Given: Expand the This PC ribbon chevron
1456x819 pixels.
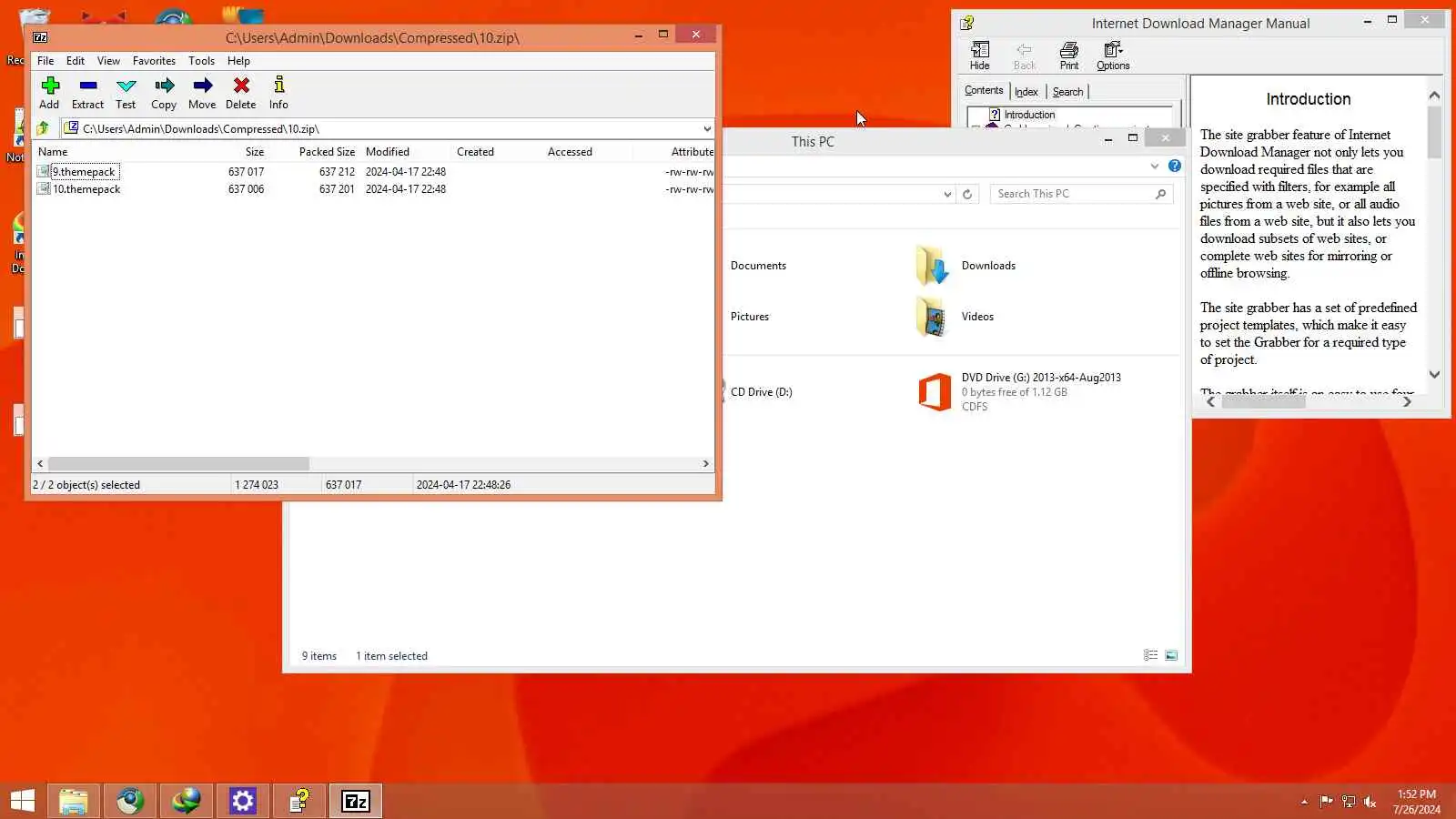Looking at the screenshot, I should (1155, 166).
